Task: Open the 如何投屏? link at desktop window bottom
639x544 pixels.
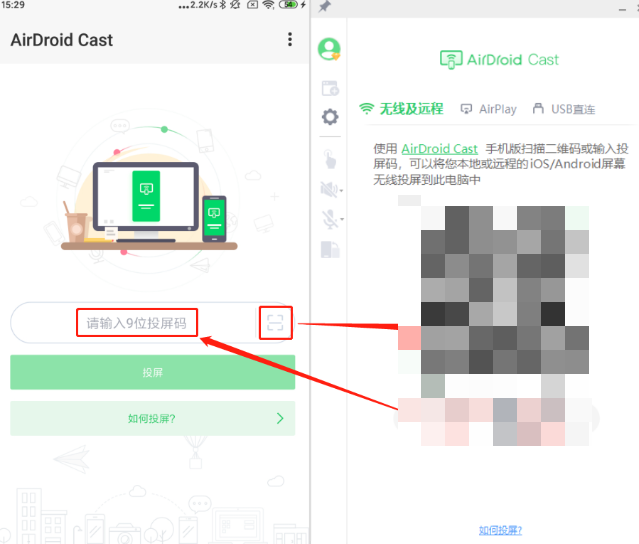Action: pyautogui.click(x=500, y=530)
